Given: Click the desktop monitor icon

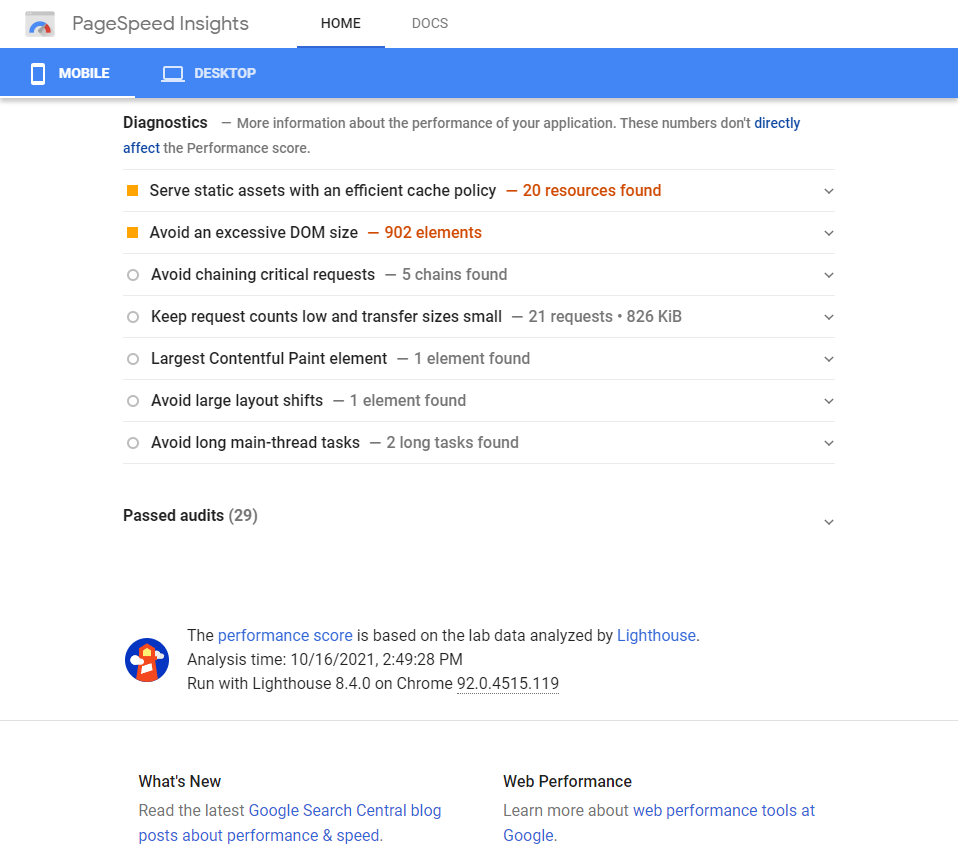Looking at the screenshot, I should [x=173, y=73].
